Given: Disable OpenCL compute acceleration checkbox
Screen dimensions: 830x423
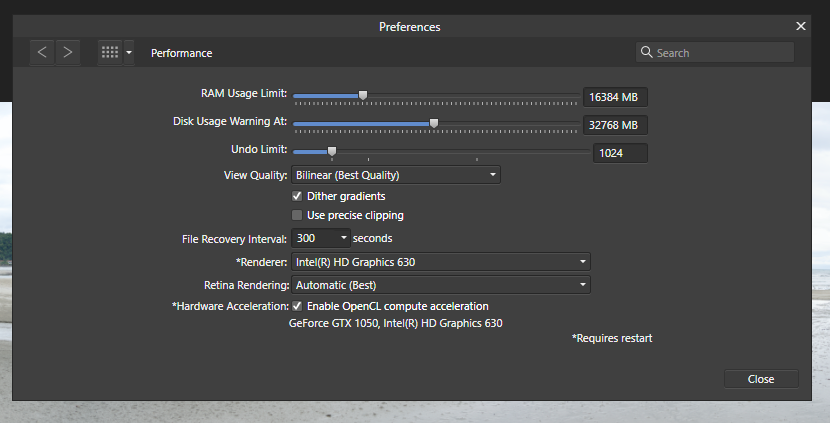Looking at the screenshot, I should click(x=297, y=306).
